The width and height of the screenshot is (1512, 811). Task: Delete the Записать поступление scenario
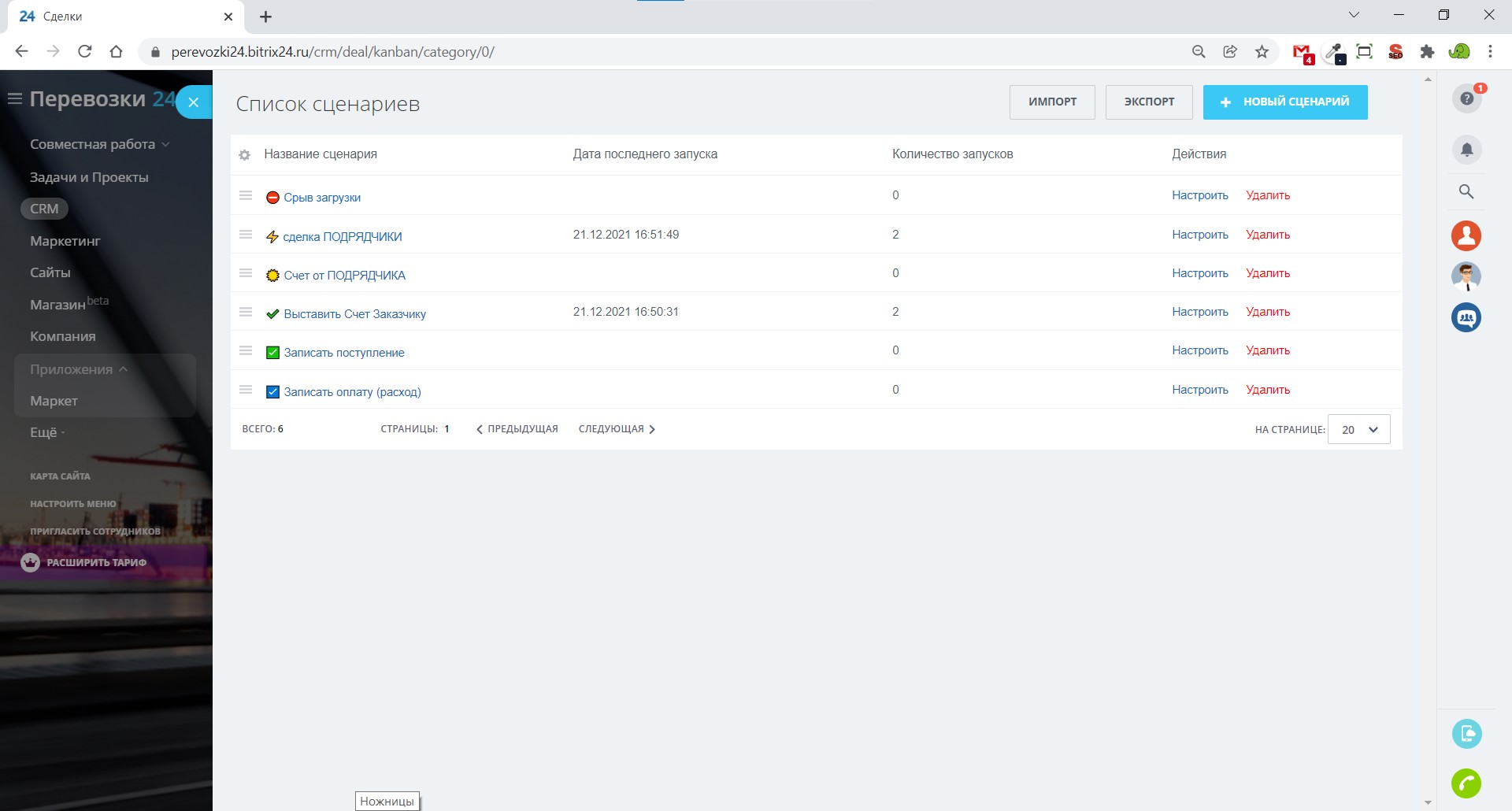point(1267,351)
